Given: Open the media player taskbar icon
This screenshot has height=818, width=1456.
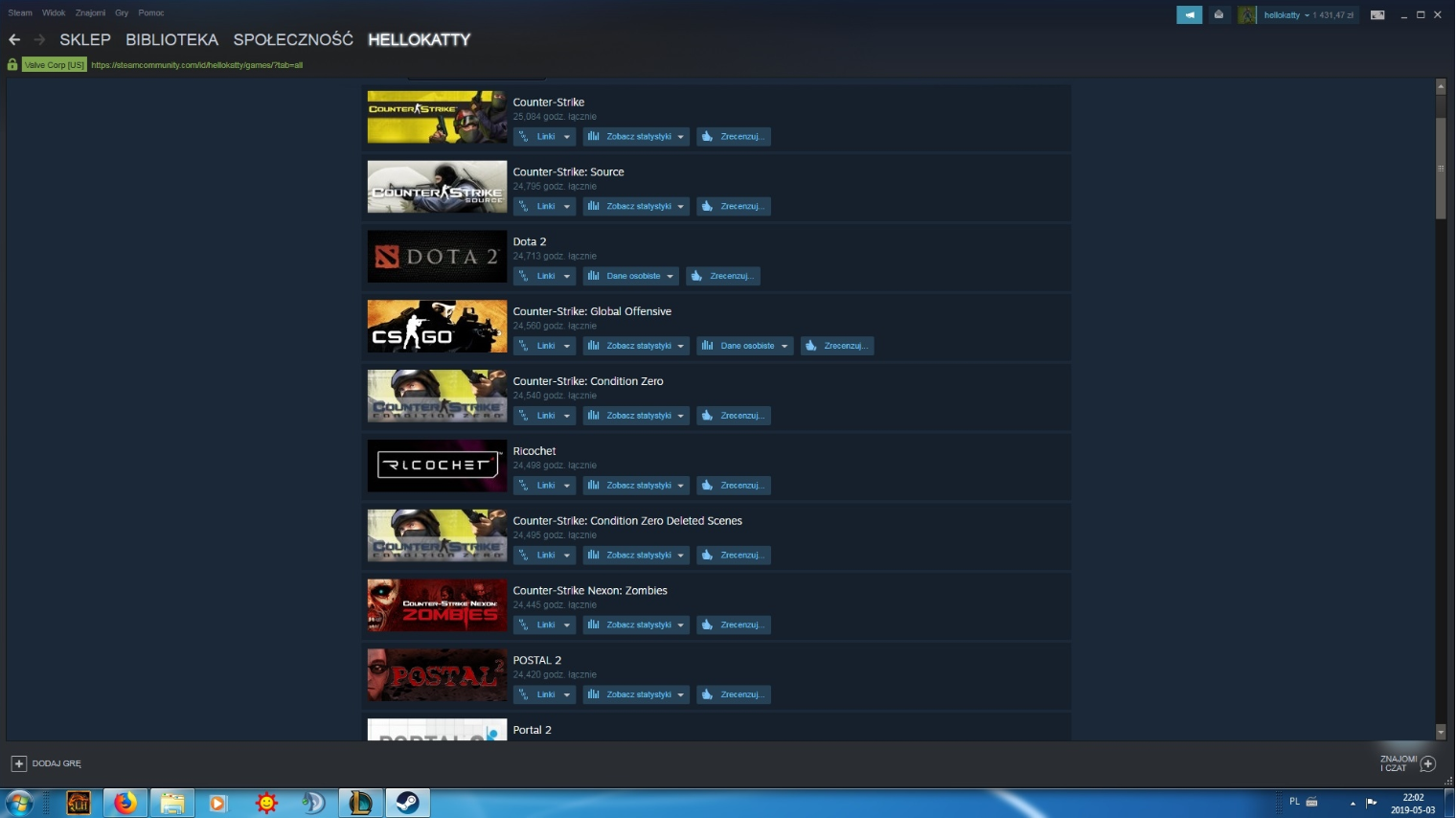Looking at the screenshot, I should pyautogui.click(x=218, y=803).
